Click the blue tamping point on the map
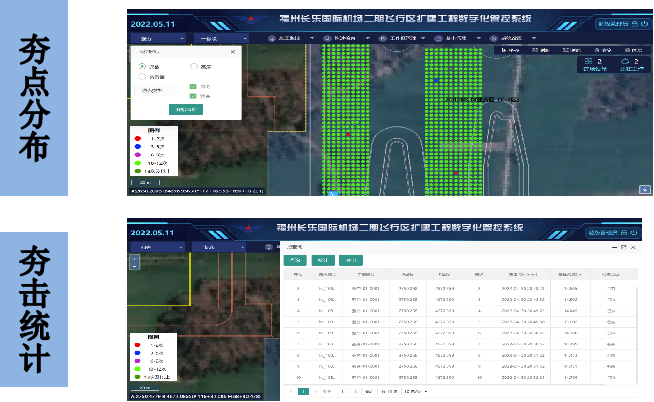654x402 pixels. click(x=436, y=81)
